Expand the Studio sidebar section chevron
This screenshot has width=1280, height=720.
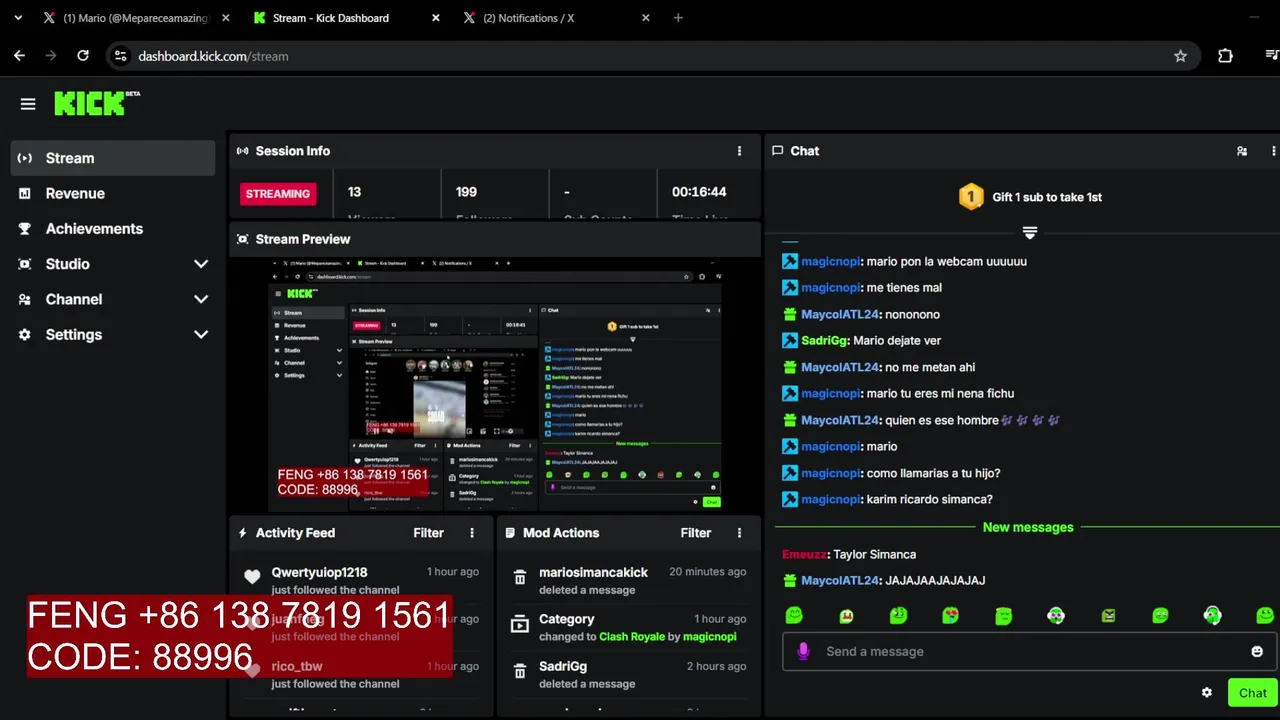pos(201,264)
